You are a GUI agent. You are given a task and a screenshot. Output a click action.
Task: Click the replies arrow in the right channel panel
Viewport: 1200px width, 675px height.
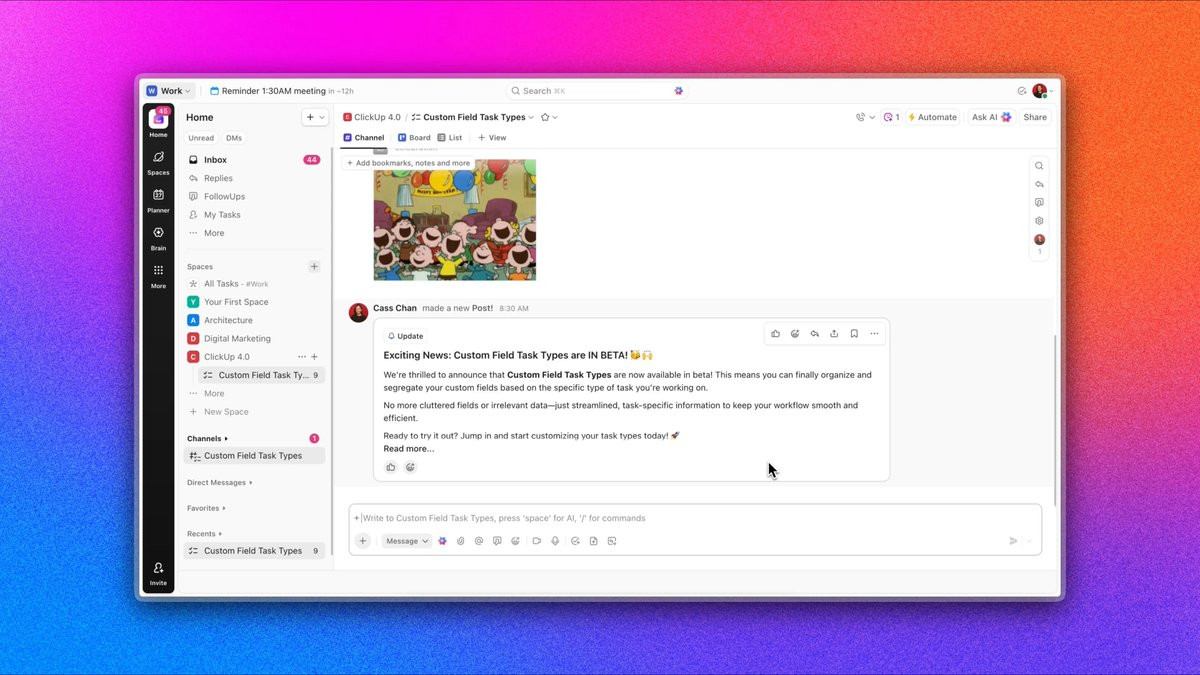pyautogui.click(x=1039, y=184)
